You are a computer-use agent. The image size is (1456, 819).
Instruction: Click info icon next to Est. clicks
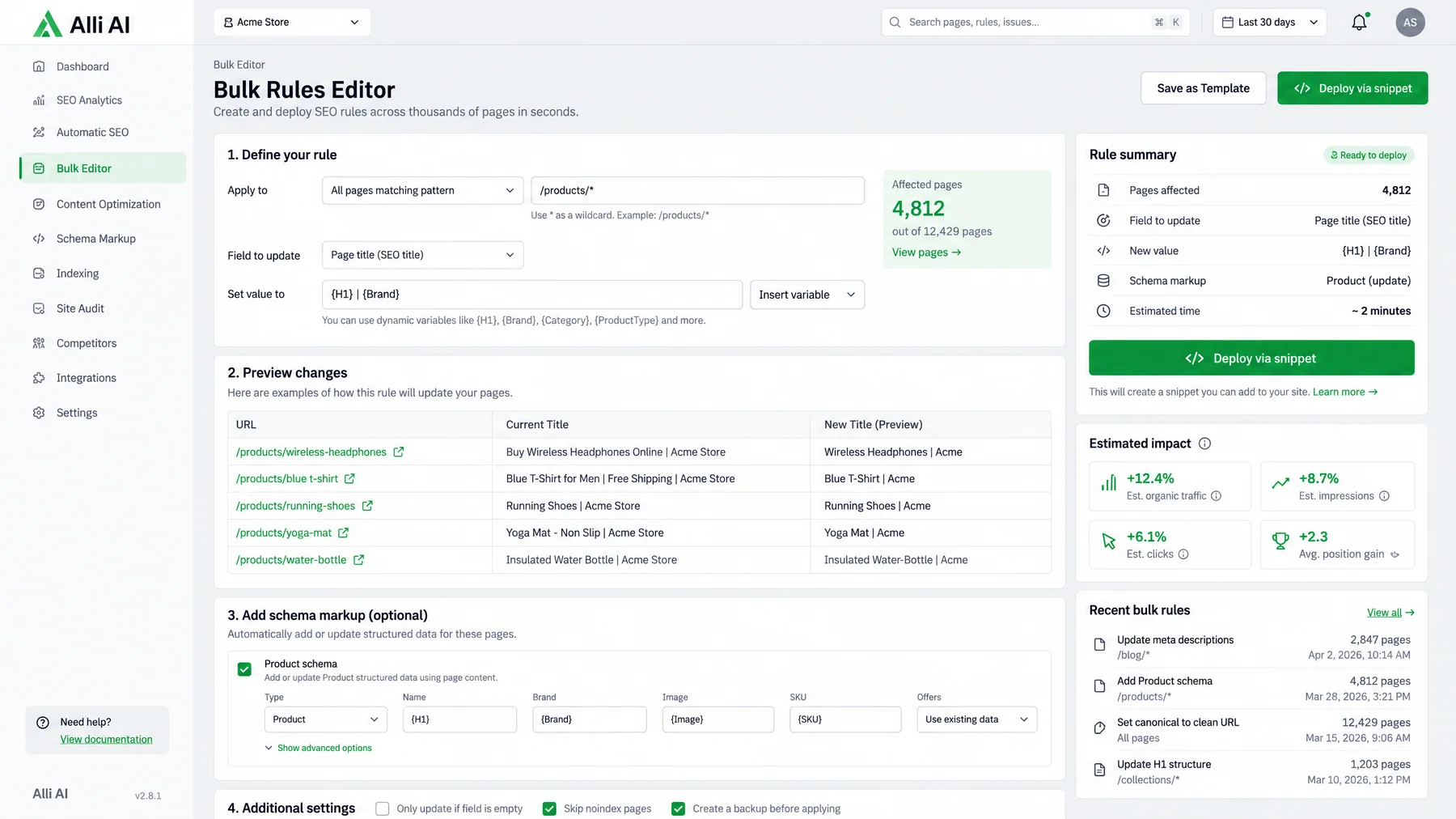(x=1183, y=554)
